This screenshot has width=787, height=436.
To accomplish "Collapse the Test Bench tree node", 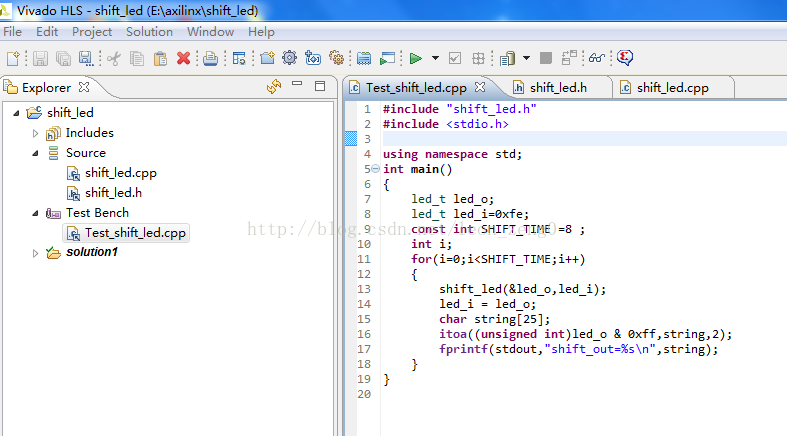I will pos(35,213).
